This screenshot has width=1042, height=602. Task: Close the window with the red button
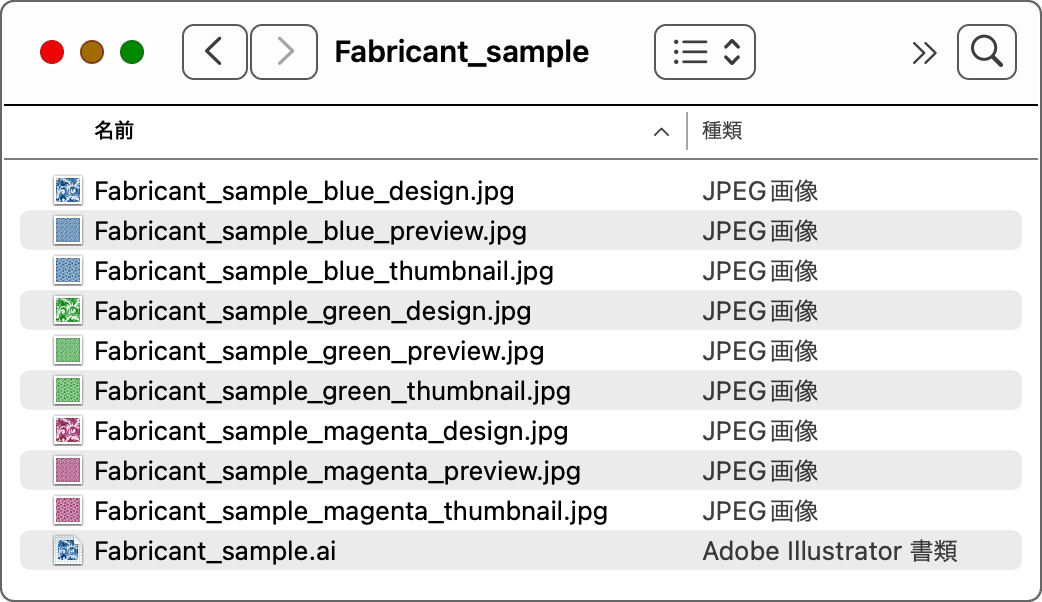(52, 52)
